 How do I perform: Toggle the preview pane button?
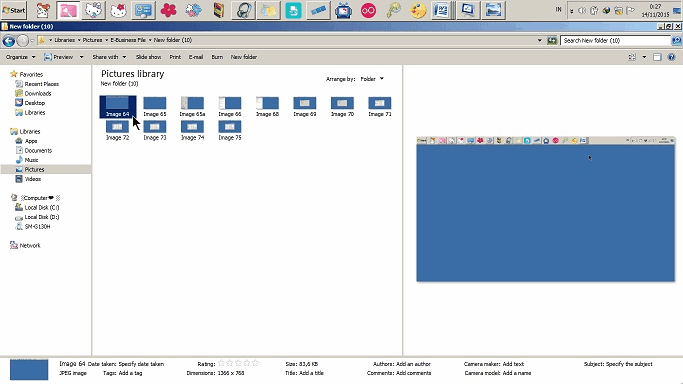[657, 57]
